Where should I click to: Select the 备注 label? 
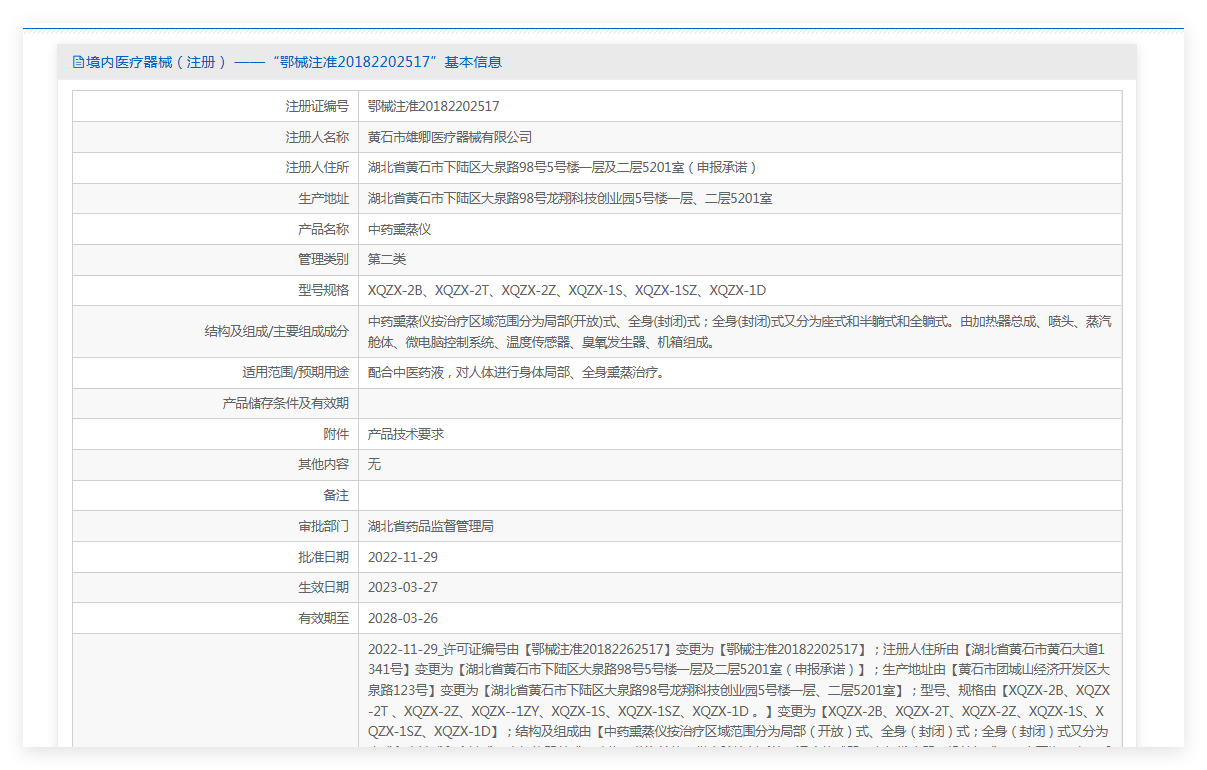tap(336, 495)
